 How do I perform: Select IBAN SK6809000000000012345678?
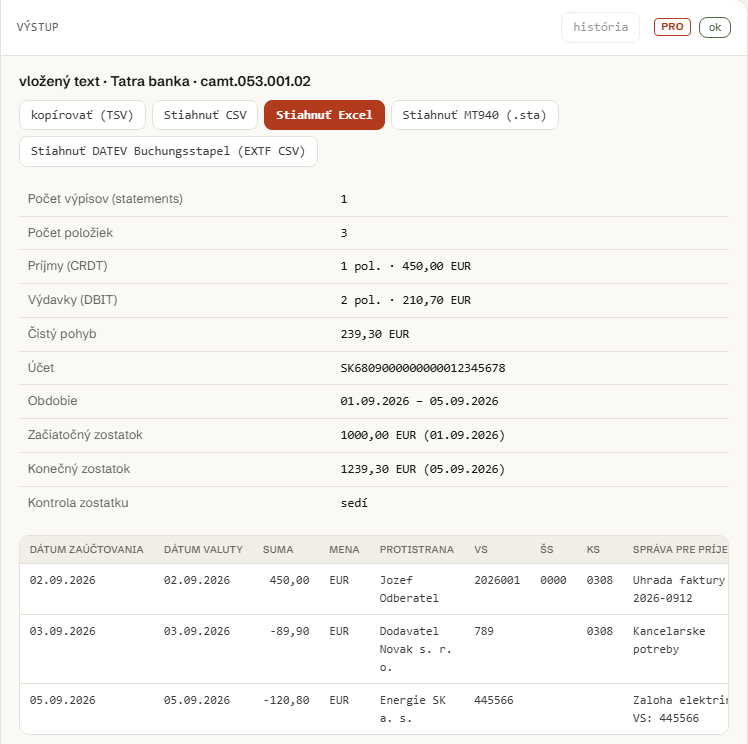tap(423, 368)
